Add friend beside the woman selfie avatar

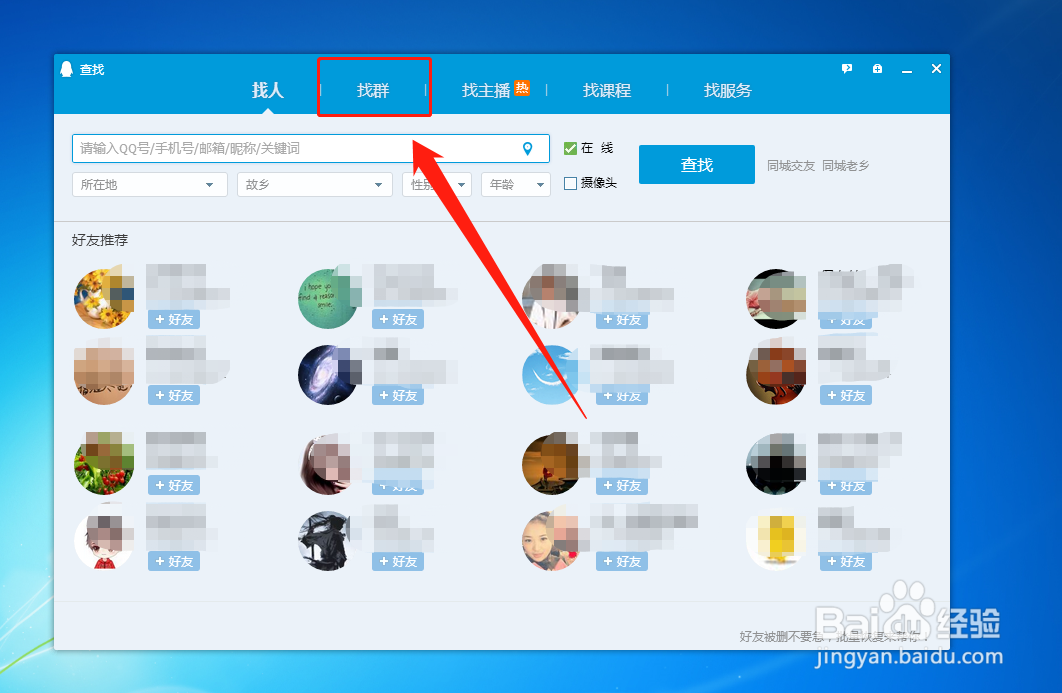[x=622, y=561]
